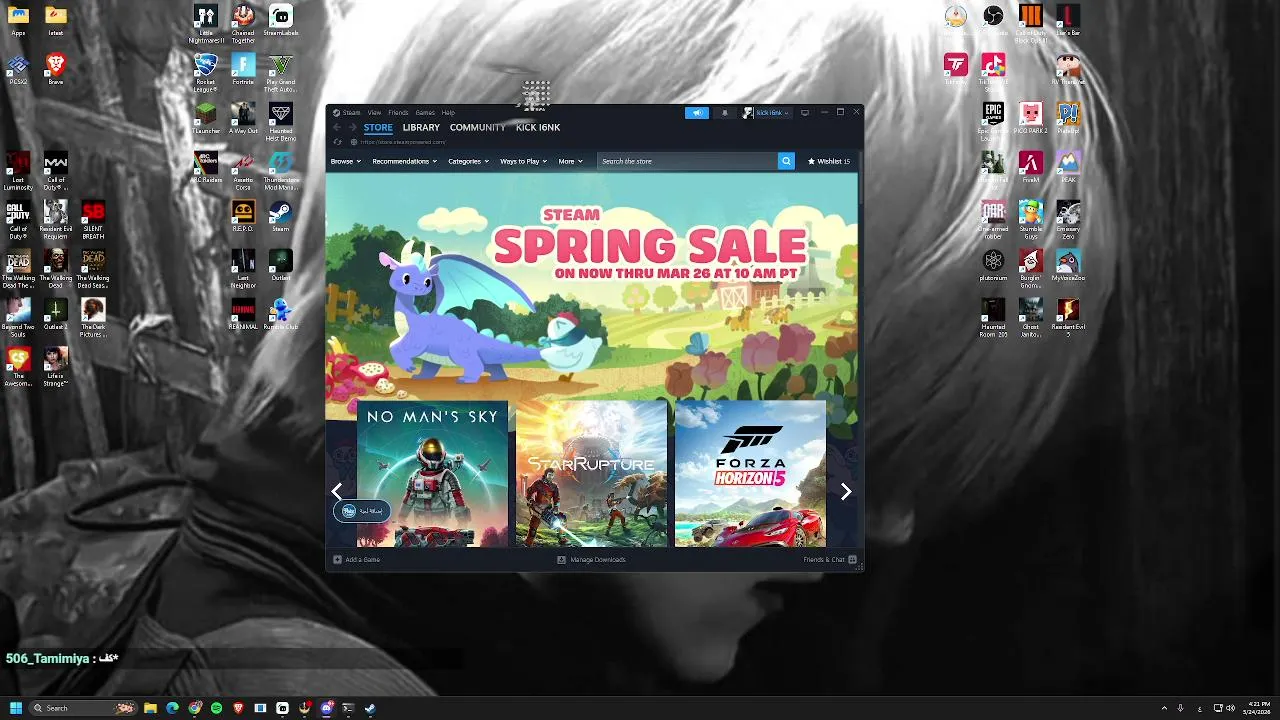Open the View menu in Steam
Viewport: 1280px width, 720px height.
(374, 113)
